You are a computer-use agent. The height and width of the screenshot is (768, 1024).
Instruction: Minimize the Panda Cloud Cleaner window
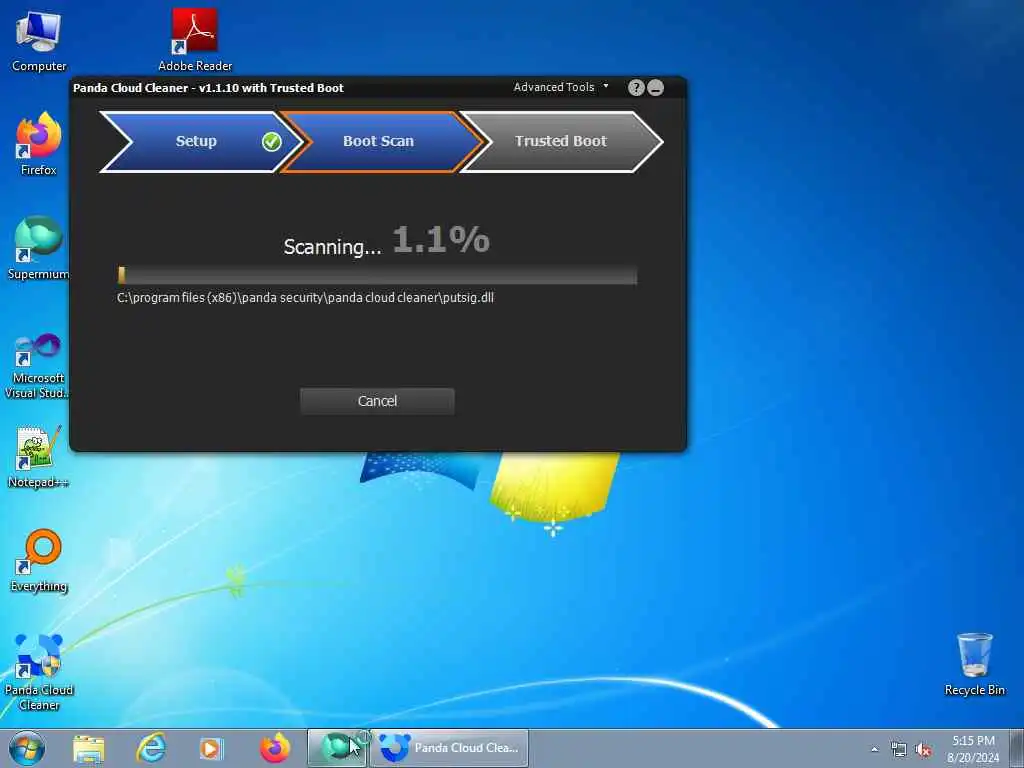(656, 88)
